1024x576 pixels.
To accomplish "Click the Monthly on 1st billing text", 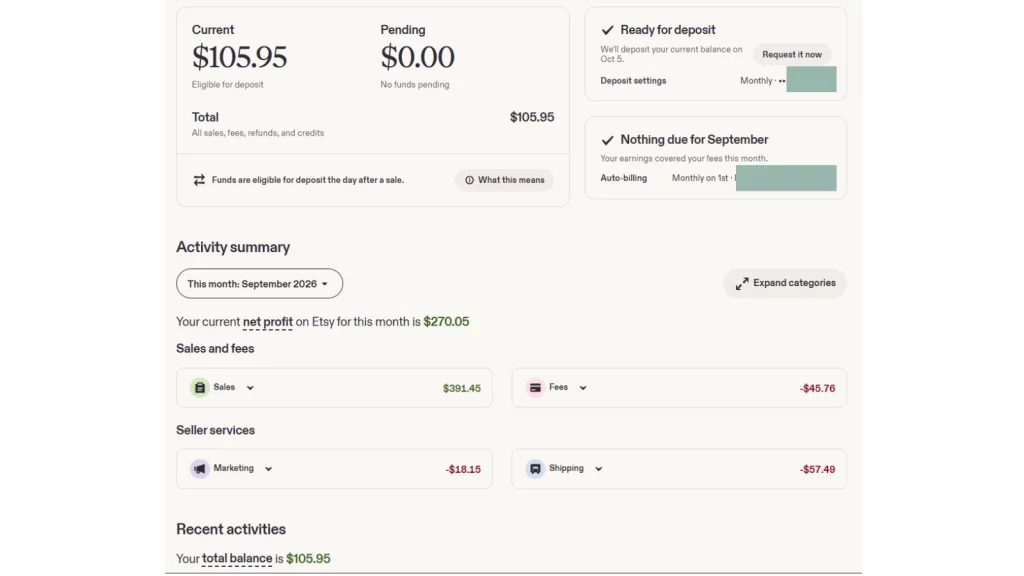I will pos(700,178).
